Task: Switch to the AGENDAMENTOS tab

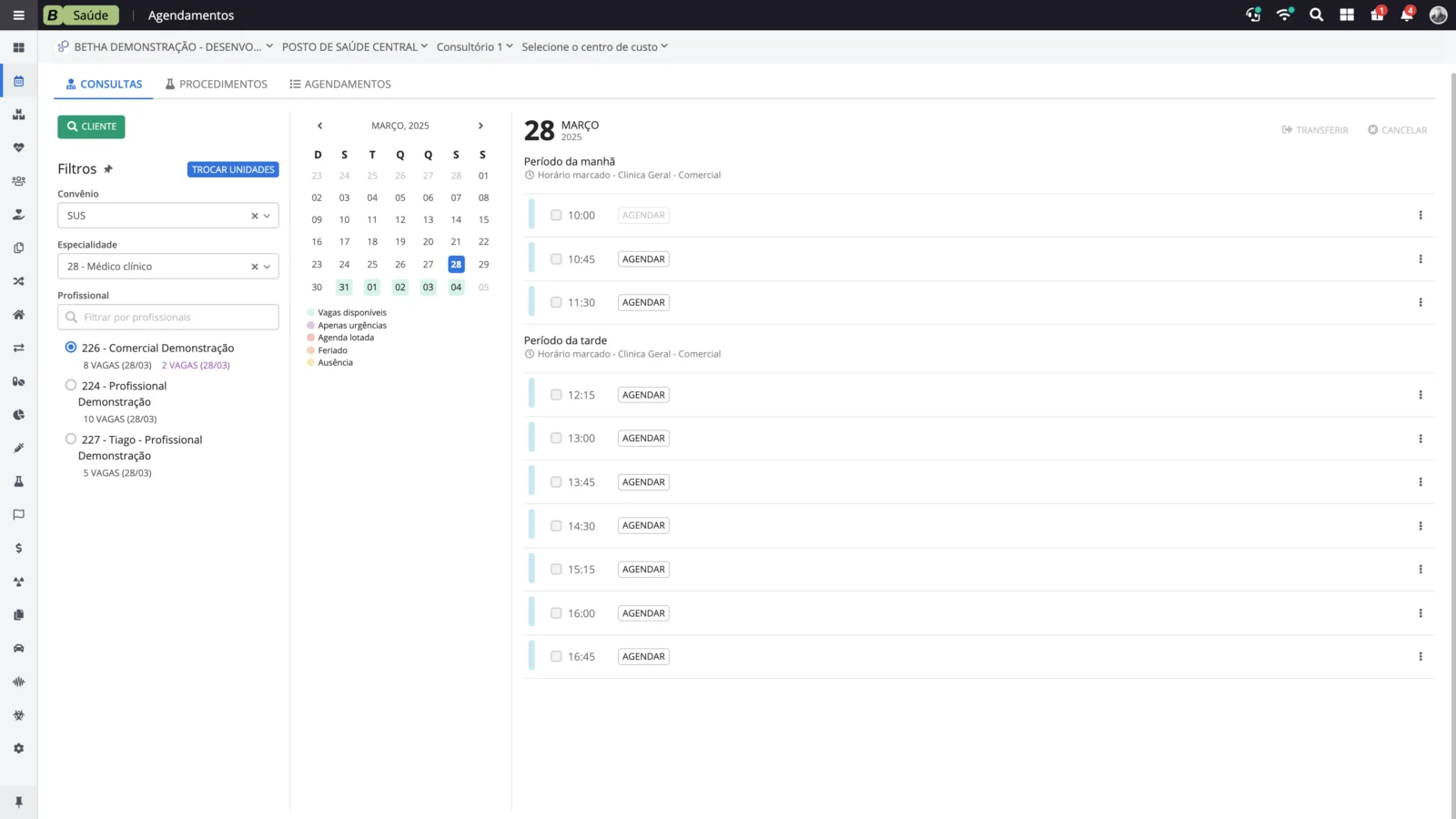Action: (340, 84)
